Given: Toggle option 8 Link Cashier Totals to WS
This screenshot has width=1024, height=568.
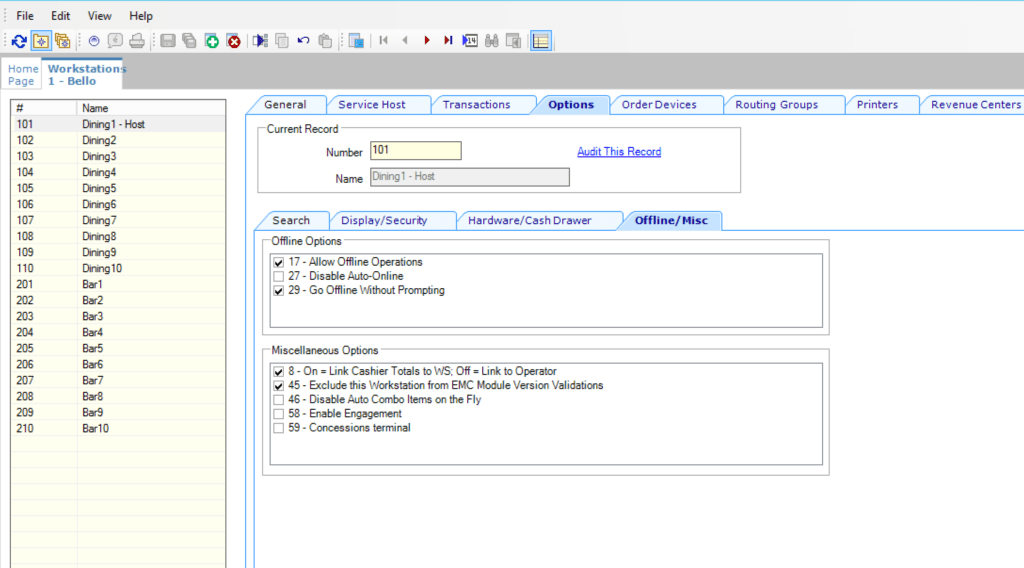Looking at the screenshot, I should [x=279, y=371].
